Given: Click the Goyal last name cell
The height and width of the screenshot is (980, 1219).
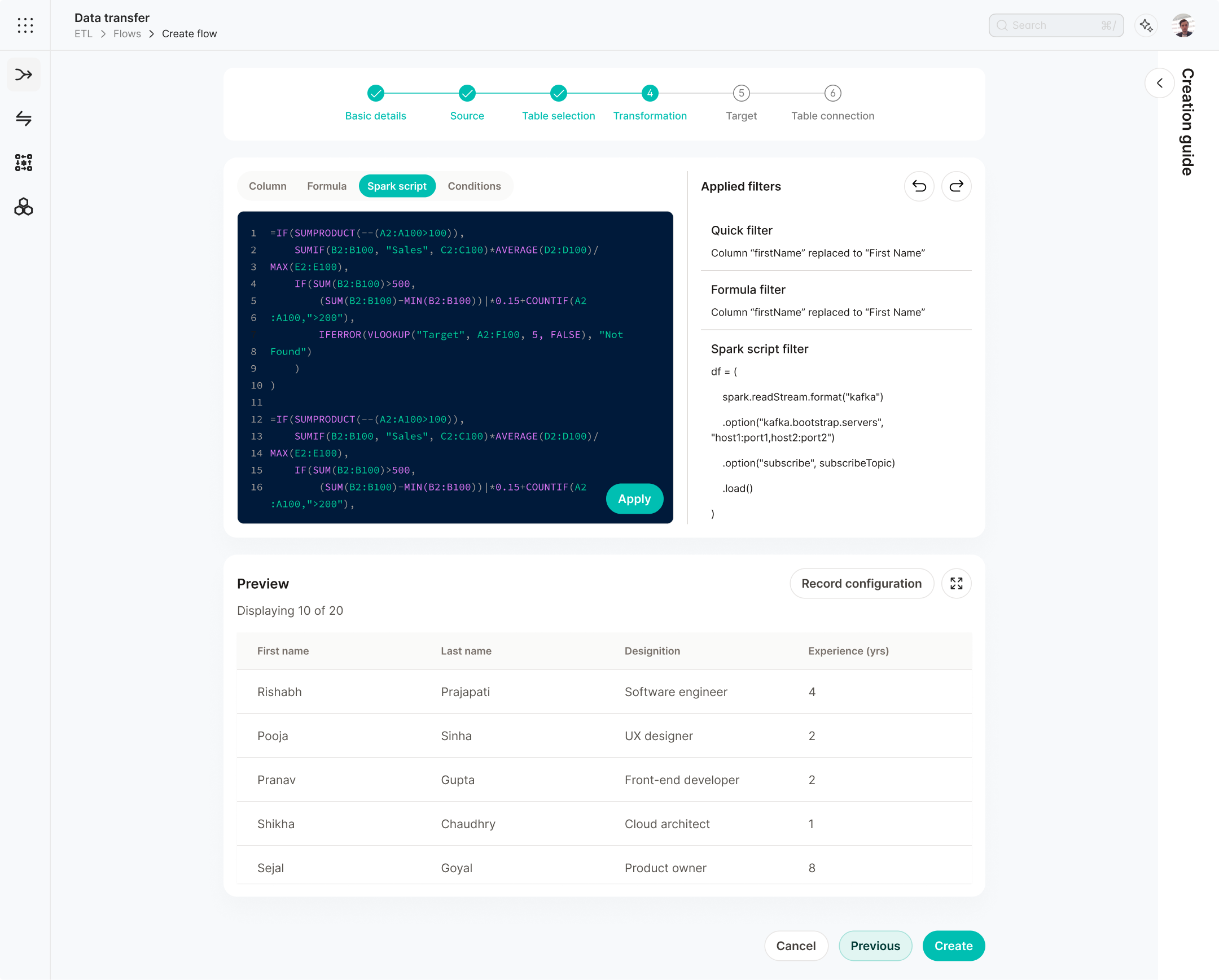Looking at the screenshot, I should pyautogui.click(x=456, y=868).
